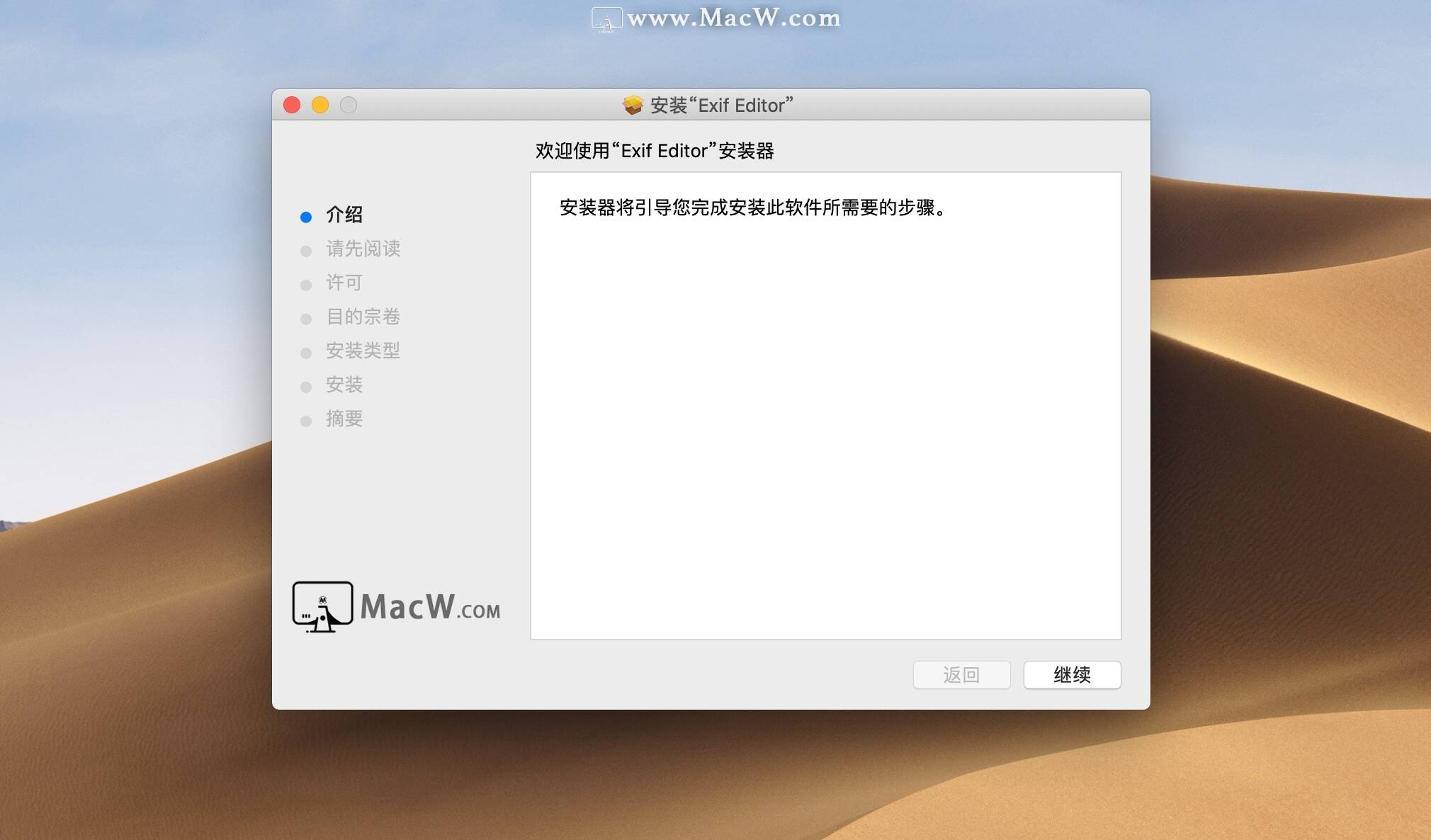Select the 安装 step in the sidebar
This screenshot has height=840, width=1431.
click(x=344, y=385)
